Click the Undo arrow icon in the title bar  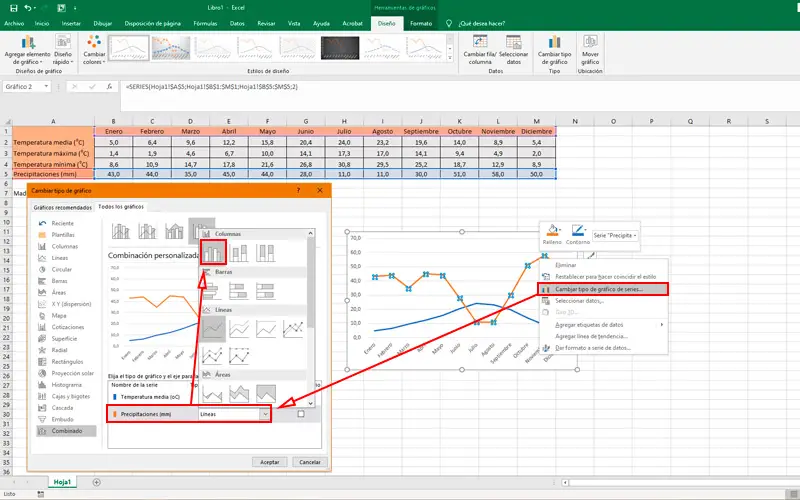pyautogui.click(x=28, y=8)
